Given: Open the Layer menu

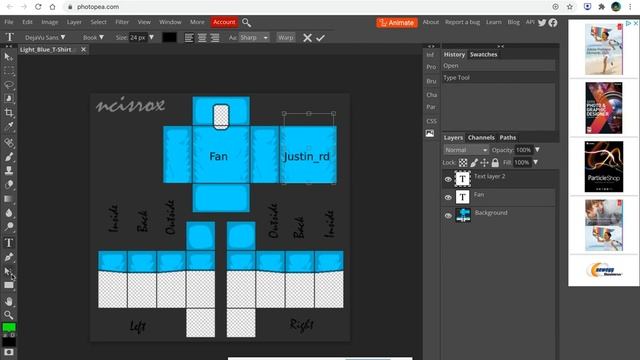Looking at the screenshot, I should pos(74,22).
